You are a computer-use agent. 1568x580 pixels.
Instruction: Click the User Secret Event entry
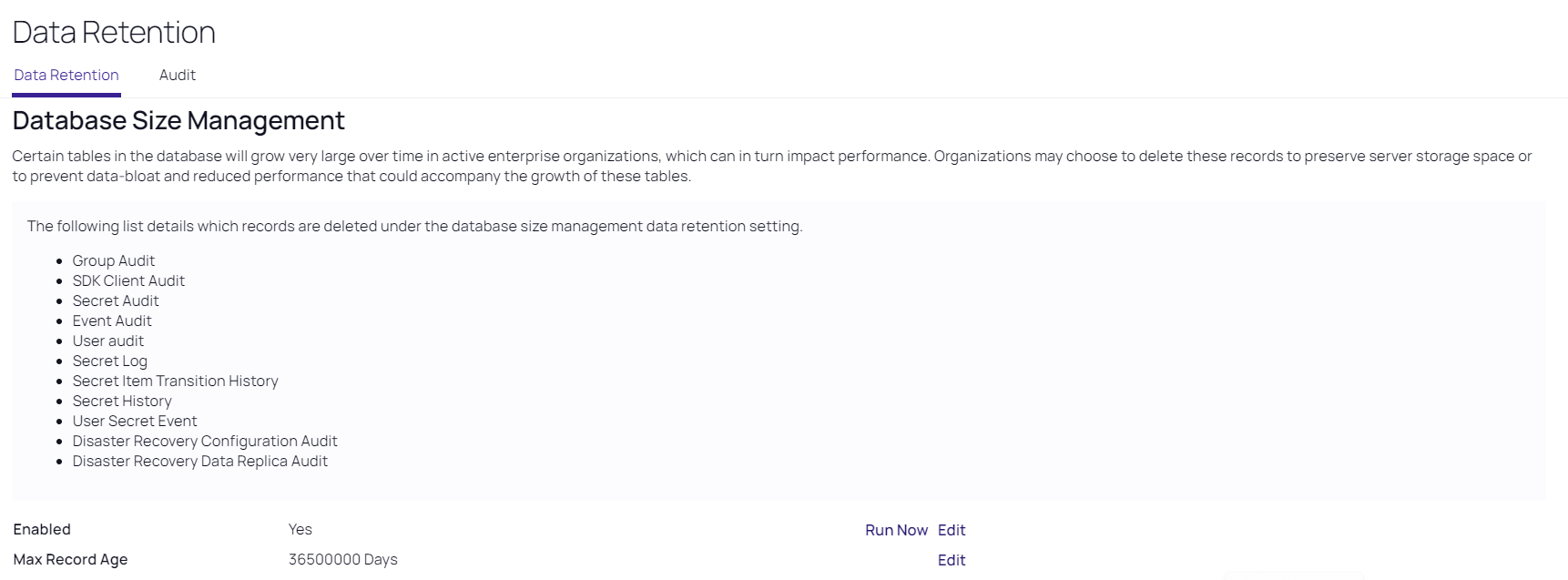[x=135, y=422]
